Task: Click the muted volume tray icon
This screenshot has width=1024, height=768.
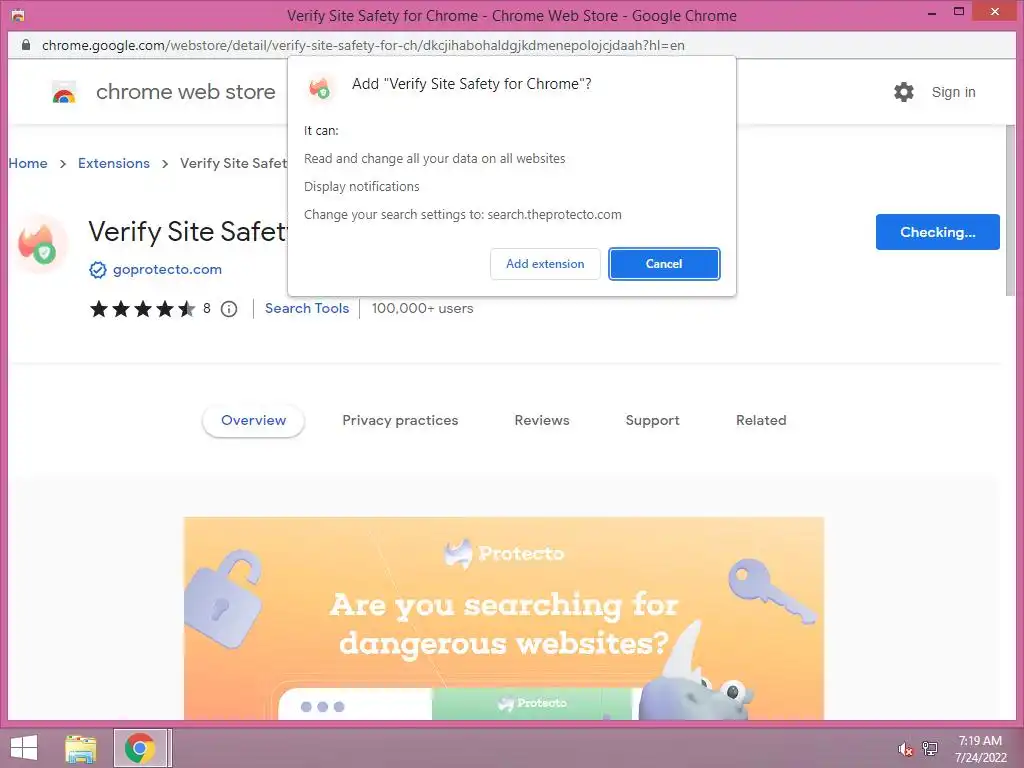Action: (905, 749)
